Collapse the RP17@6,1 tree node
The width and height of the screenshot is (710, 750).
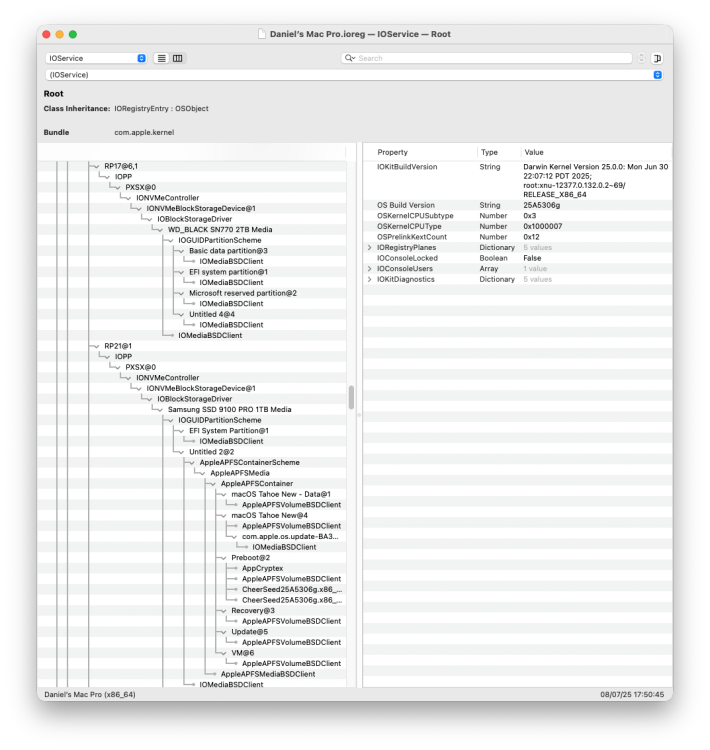96,166
